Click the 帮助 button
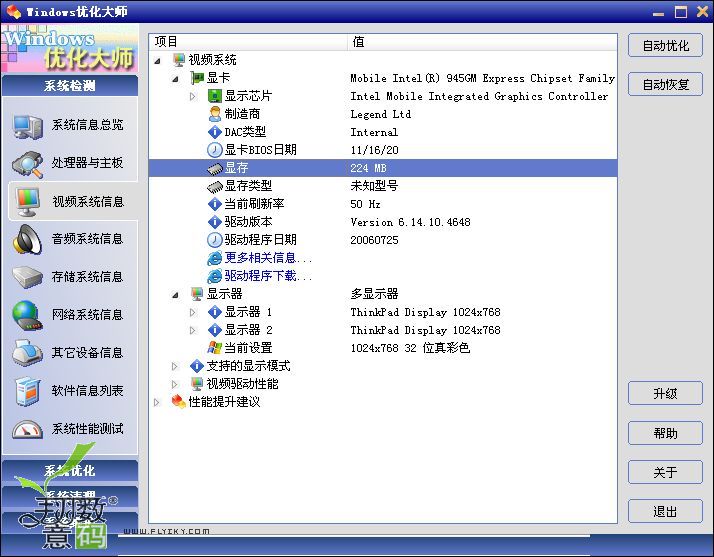The image size is (714, 557). tap(665, 433)
